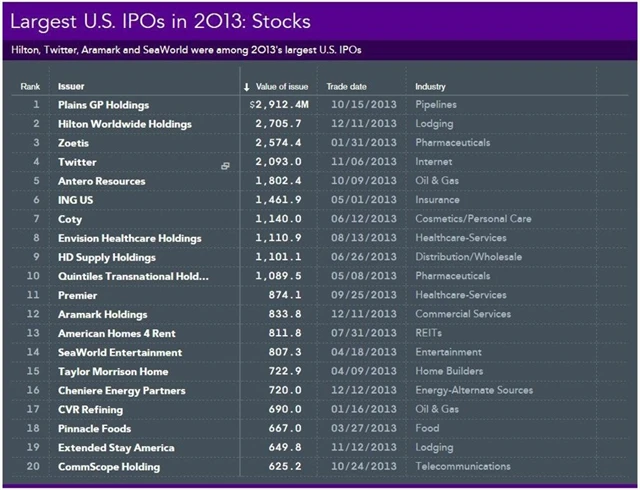Screen dimensions: 640x490
Task: Click the Quintiles Transnational truncated issuer name
Action: 133,276
